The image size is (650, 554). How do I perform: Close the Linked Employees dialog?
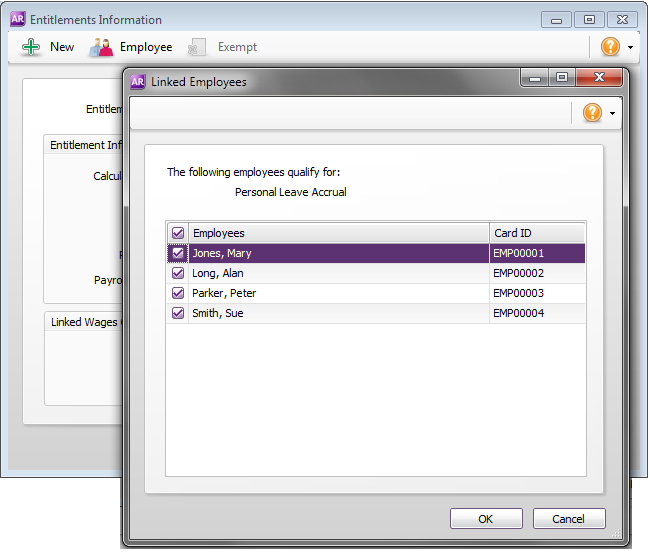(600, 78)
